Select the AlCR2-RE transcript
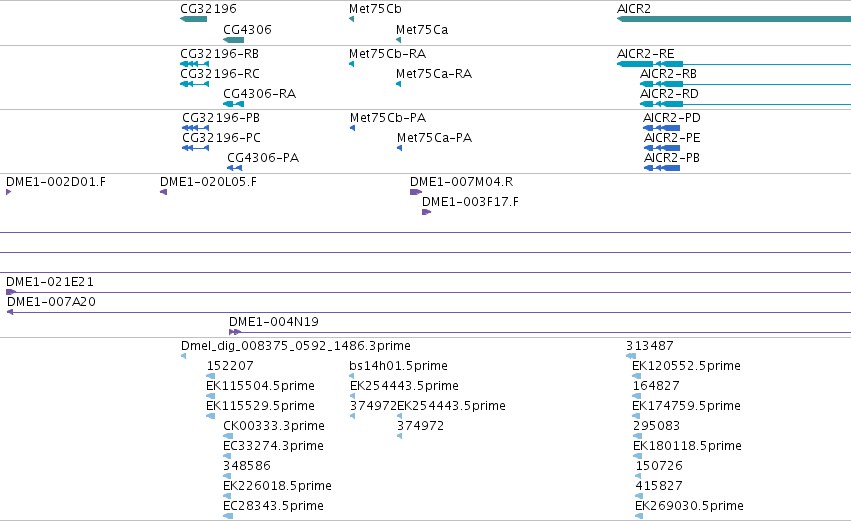 [645, 54]
